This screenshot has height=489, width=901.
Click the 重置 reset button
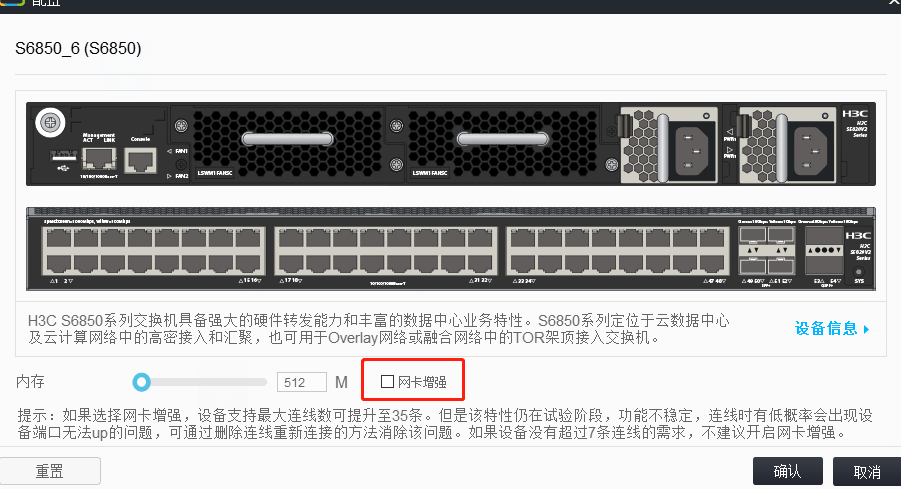pyautogui.click(x=50, y=471)
